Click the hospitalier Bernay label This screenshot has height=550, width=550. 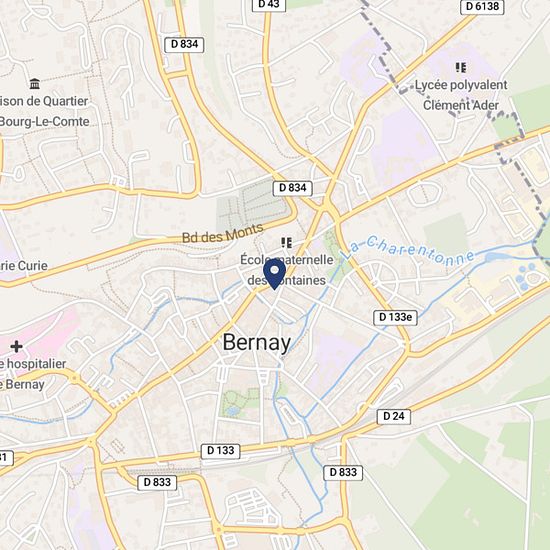pyautogui.click(x=33, y=374)
